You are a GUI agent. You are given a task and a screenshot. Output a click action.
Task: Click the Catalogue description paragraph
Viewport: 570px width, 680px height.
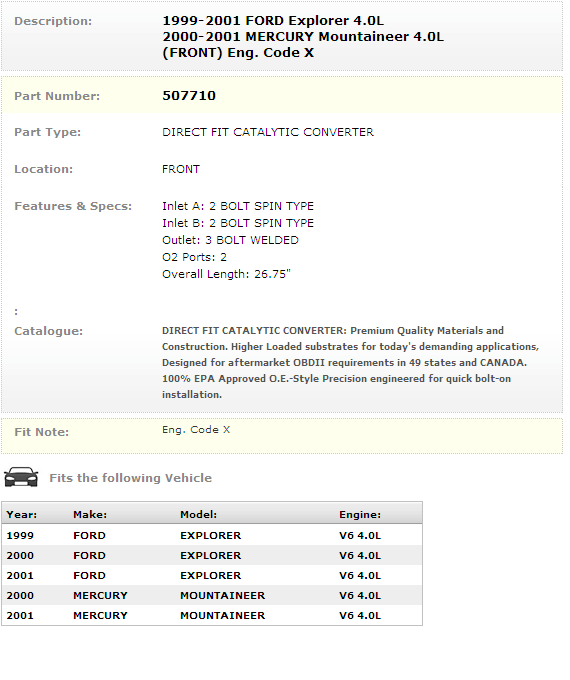coord(351,362)
